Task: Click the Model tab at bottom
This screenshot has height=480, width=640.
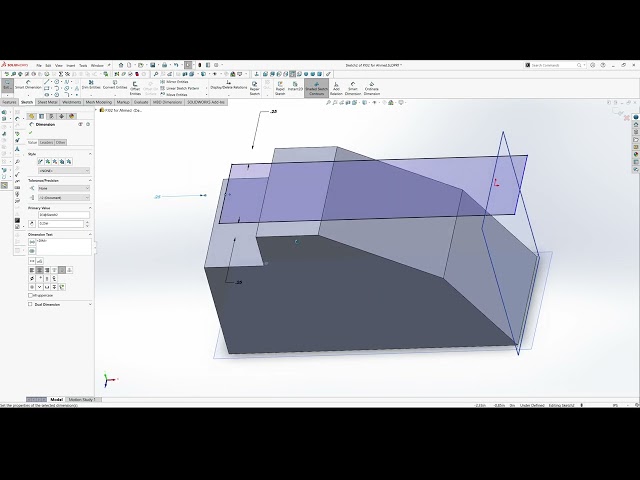Action: point(56,400)
